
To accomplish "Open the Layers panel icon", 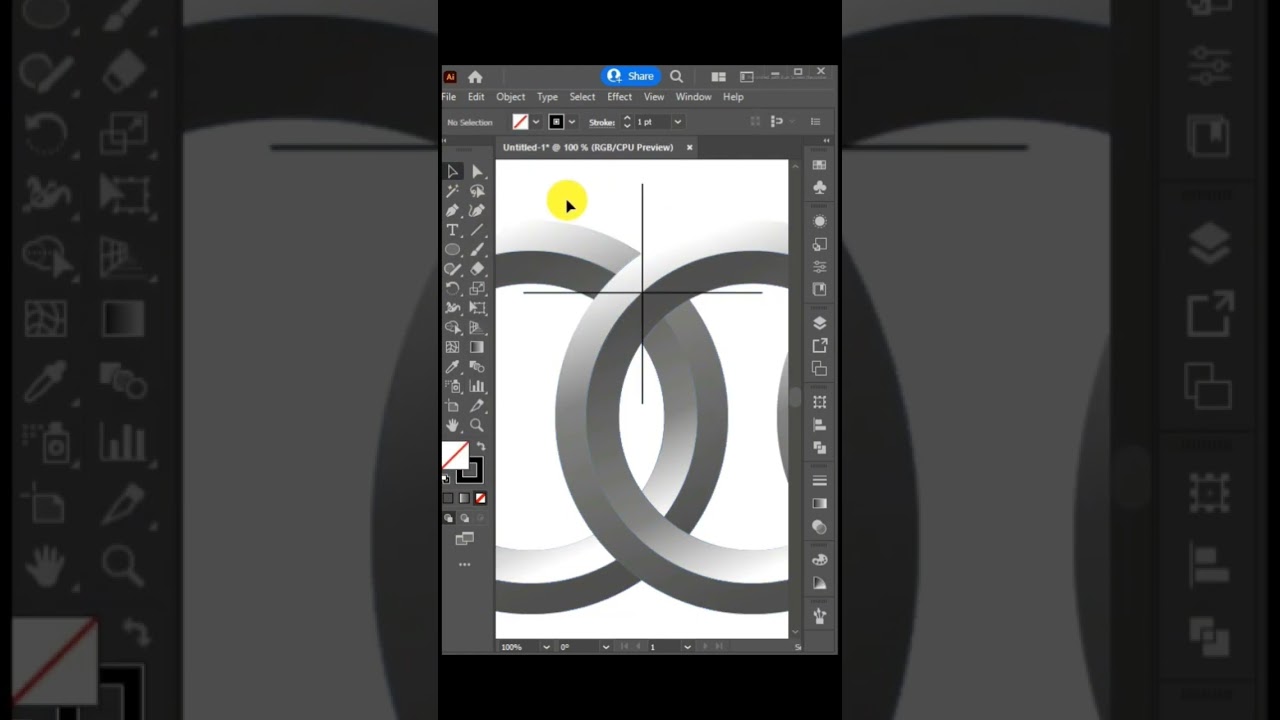I will (820, 323).
